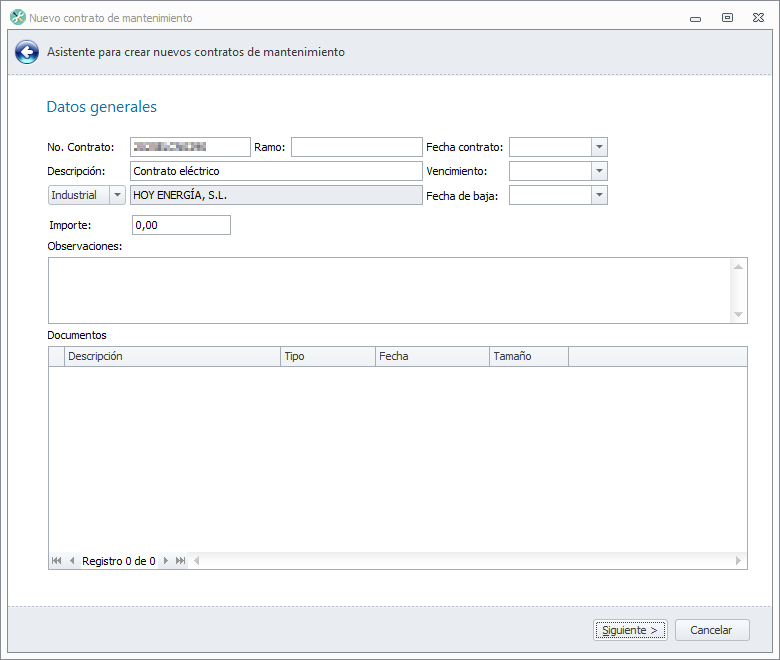Go to last document record
The width and height of the screenshot is (780, 660).
coord(181,561)
